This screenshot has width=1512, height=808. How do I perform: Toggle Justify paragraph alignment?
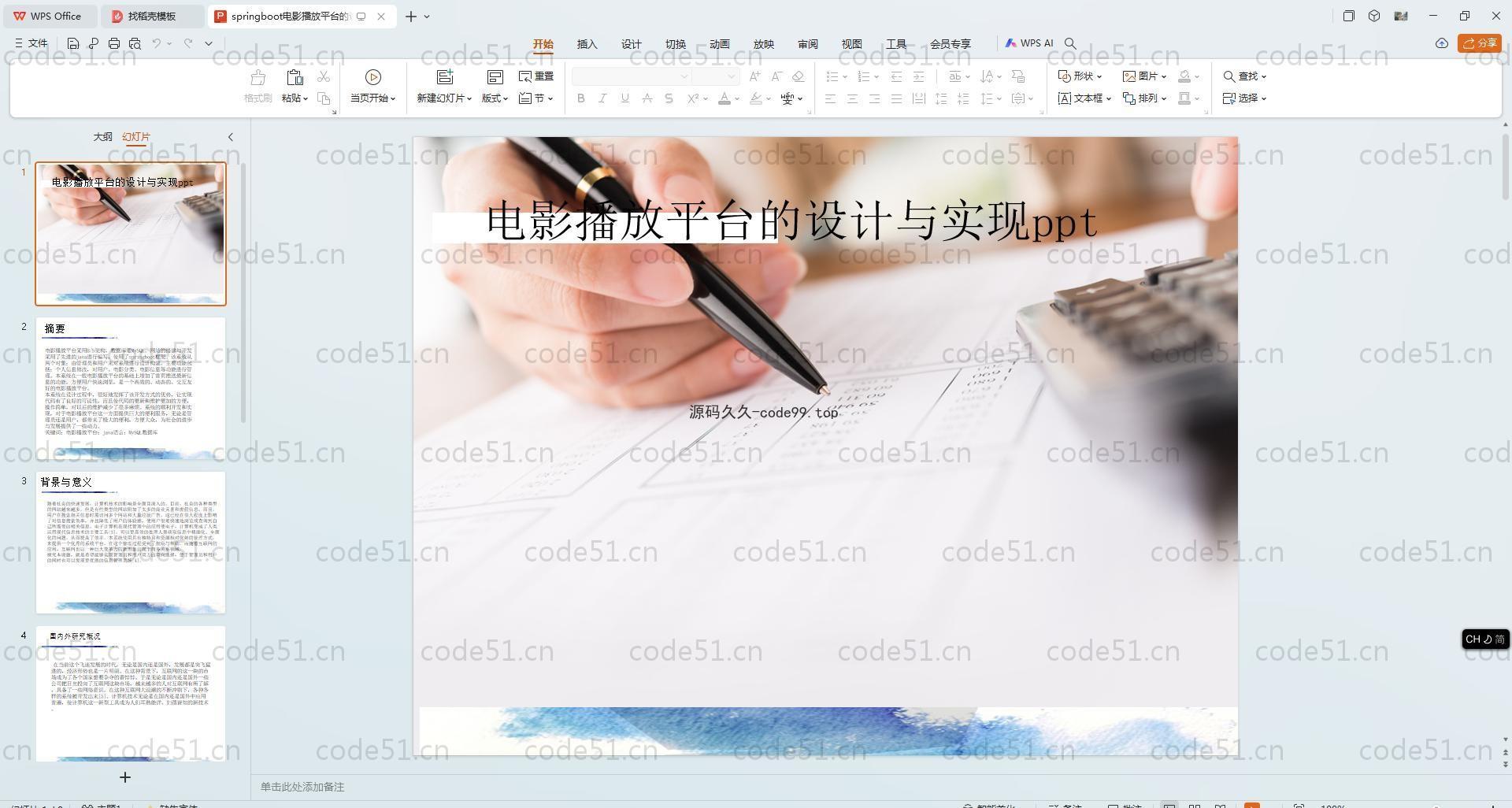(x=896, y=98)
